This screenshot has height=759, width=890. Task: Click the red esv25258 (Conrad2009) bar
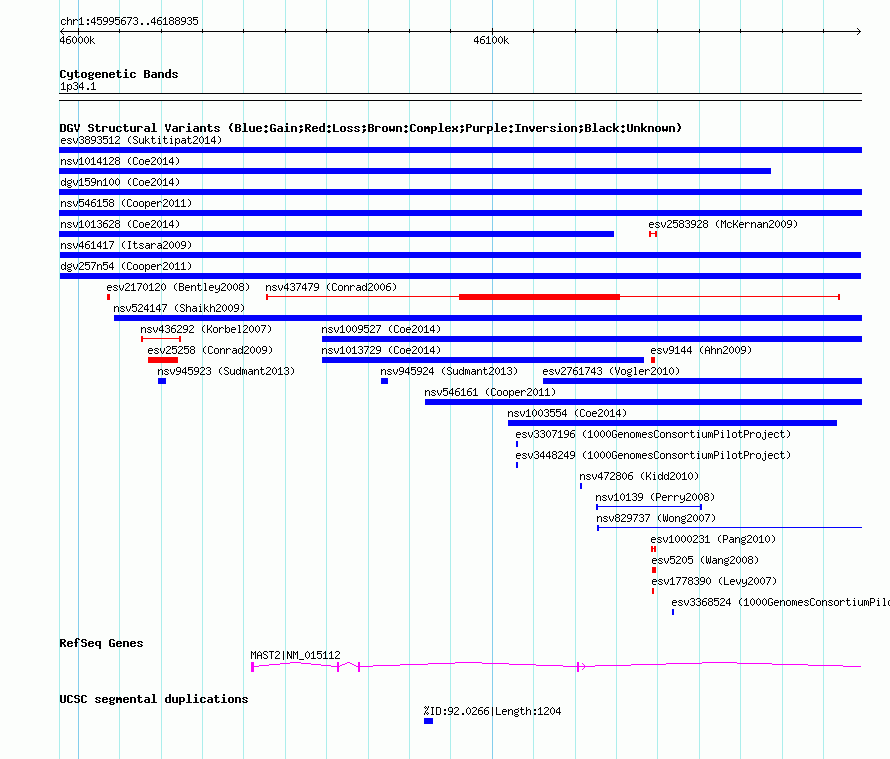(x=163, y=360)
